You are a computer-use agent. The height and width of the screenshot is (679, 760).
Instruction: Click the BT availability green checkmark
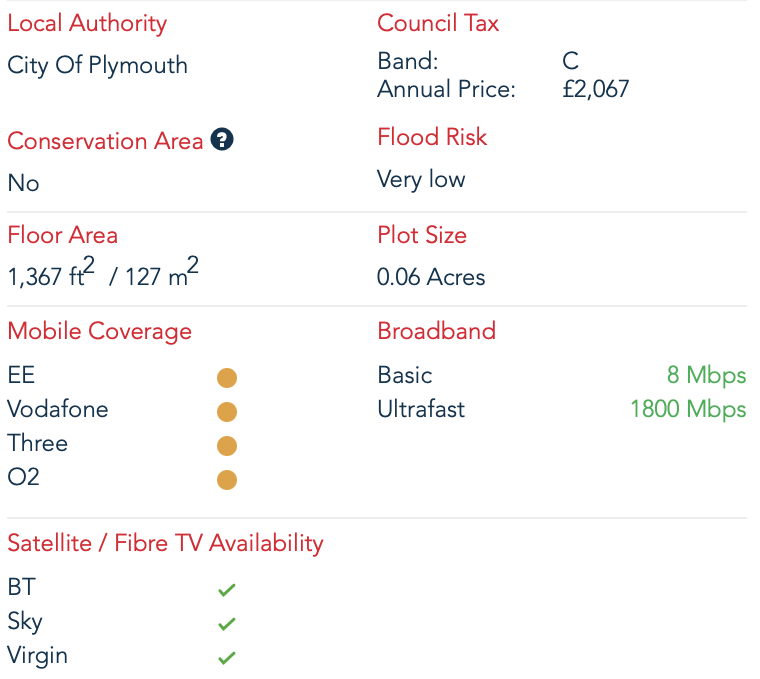tap(227, 590)
